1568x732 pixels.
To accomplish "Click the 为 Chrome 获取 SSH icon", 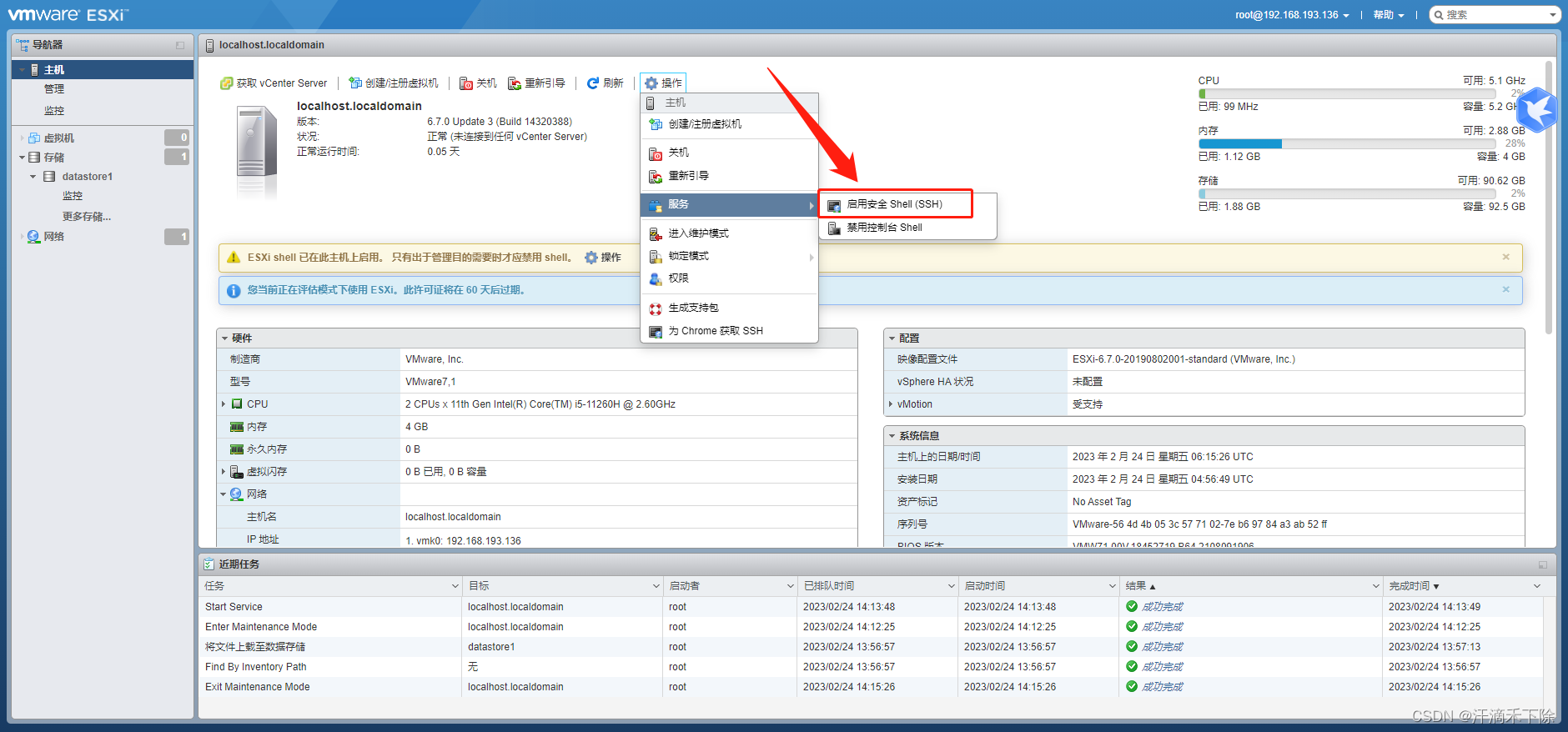I will click(656, 331).
